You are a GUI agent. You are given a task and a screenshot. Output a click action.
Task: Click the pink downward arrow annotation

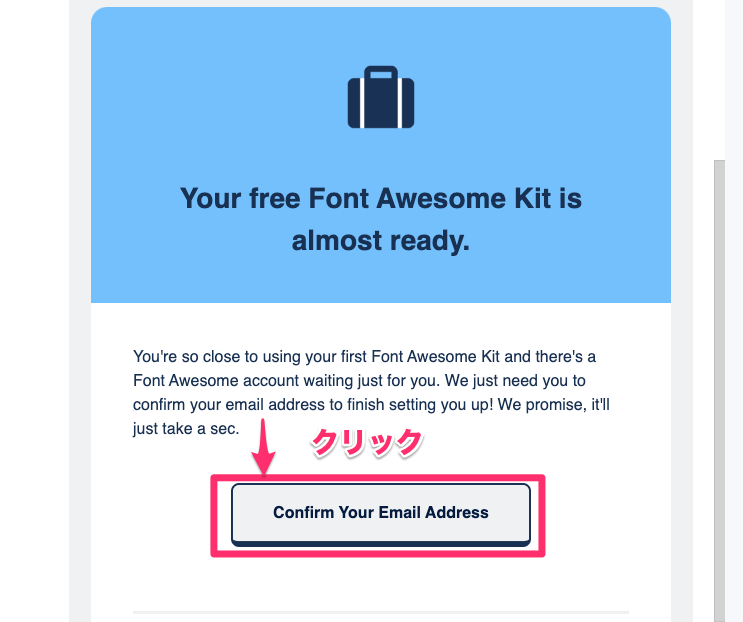coord(263,446)
